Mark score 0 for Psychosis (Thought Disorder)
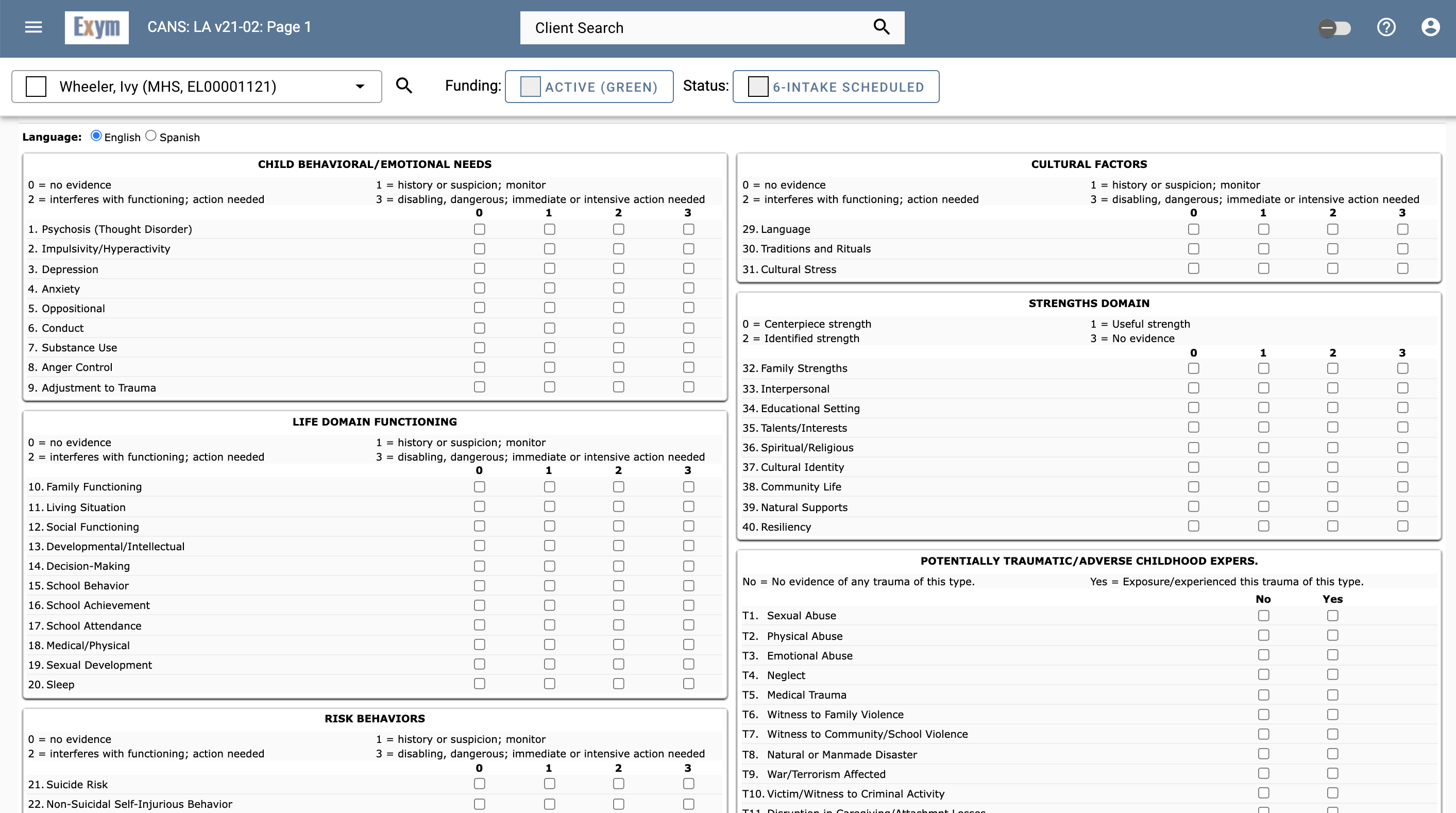This screenshot has width=1456, height=813. [479, 229]
